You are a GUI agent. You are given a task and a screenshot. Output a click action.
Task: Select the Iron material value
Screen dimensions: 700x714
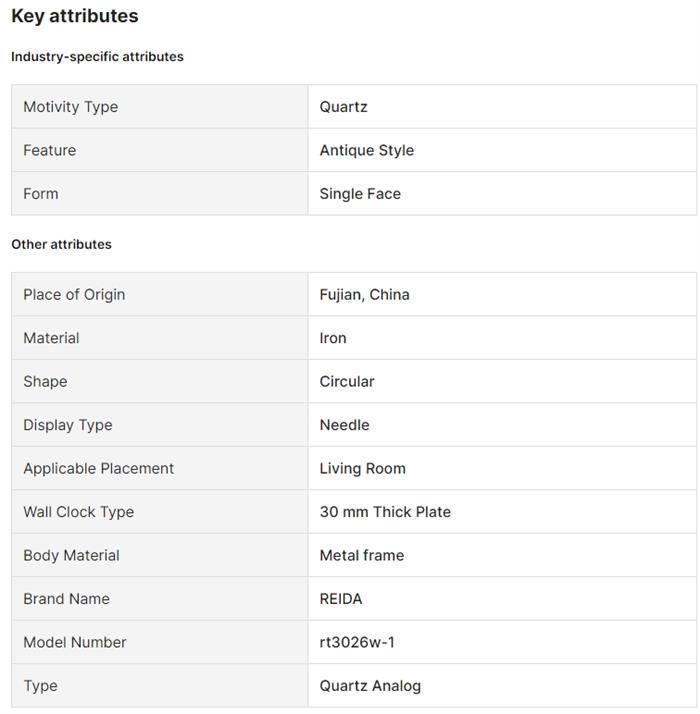point(333,338)
